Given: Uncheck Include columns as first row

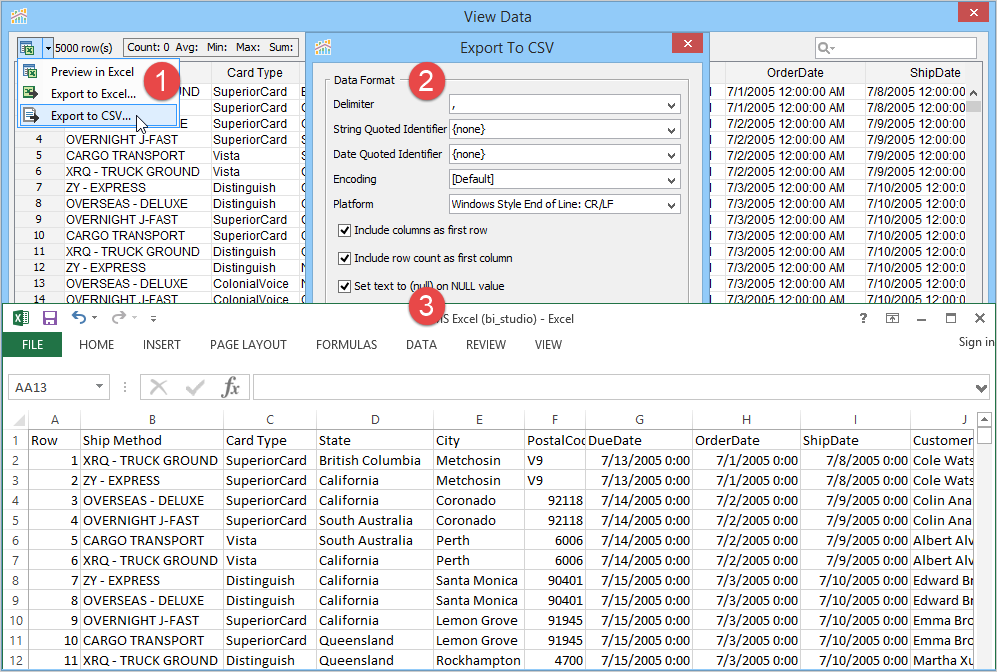Looking at the screenshot, I should click(x=345, y=230).
